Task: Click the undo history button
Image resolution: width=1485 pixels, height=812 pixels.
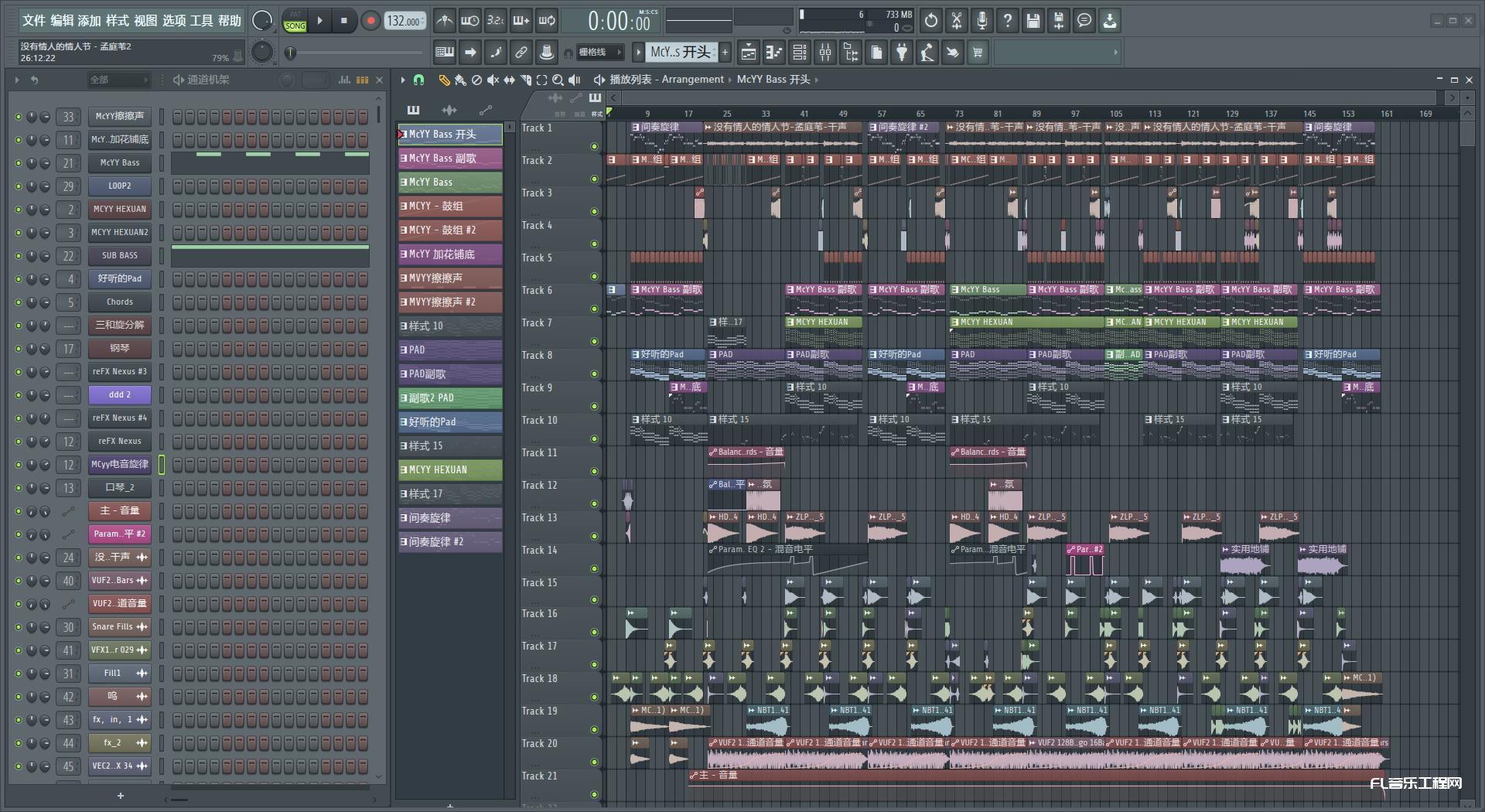Action: (x=931, y=21)
